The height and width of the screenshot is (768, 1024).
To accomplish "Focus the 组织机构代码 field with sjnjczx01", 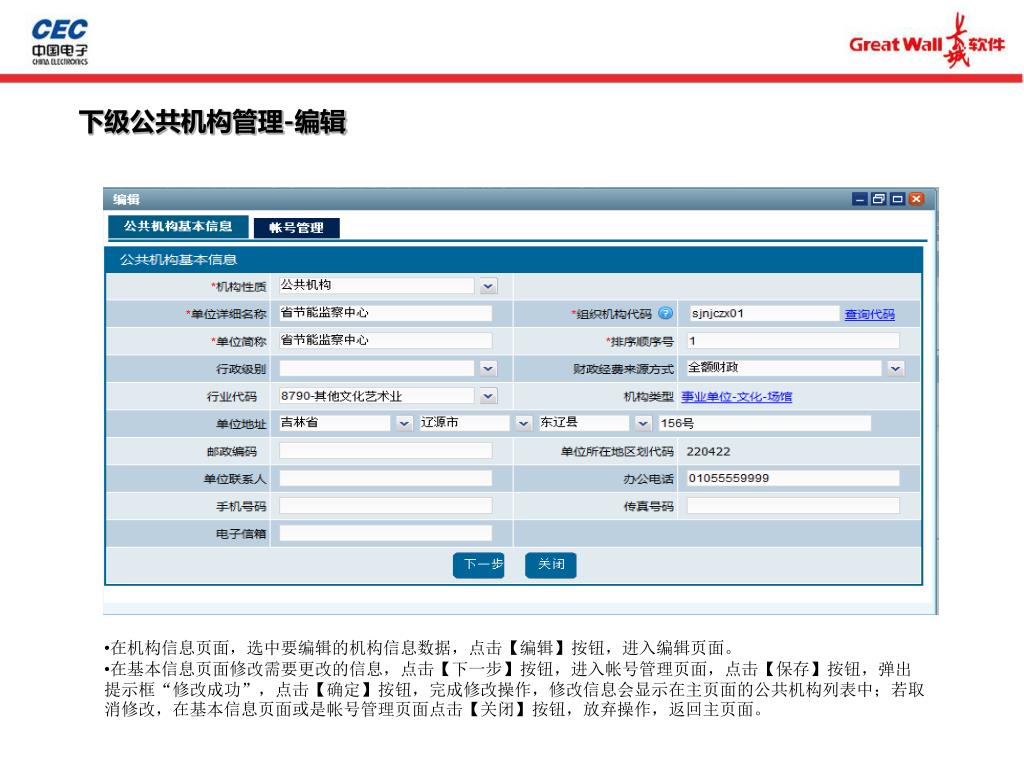I will [x=763, y=313].
